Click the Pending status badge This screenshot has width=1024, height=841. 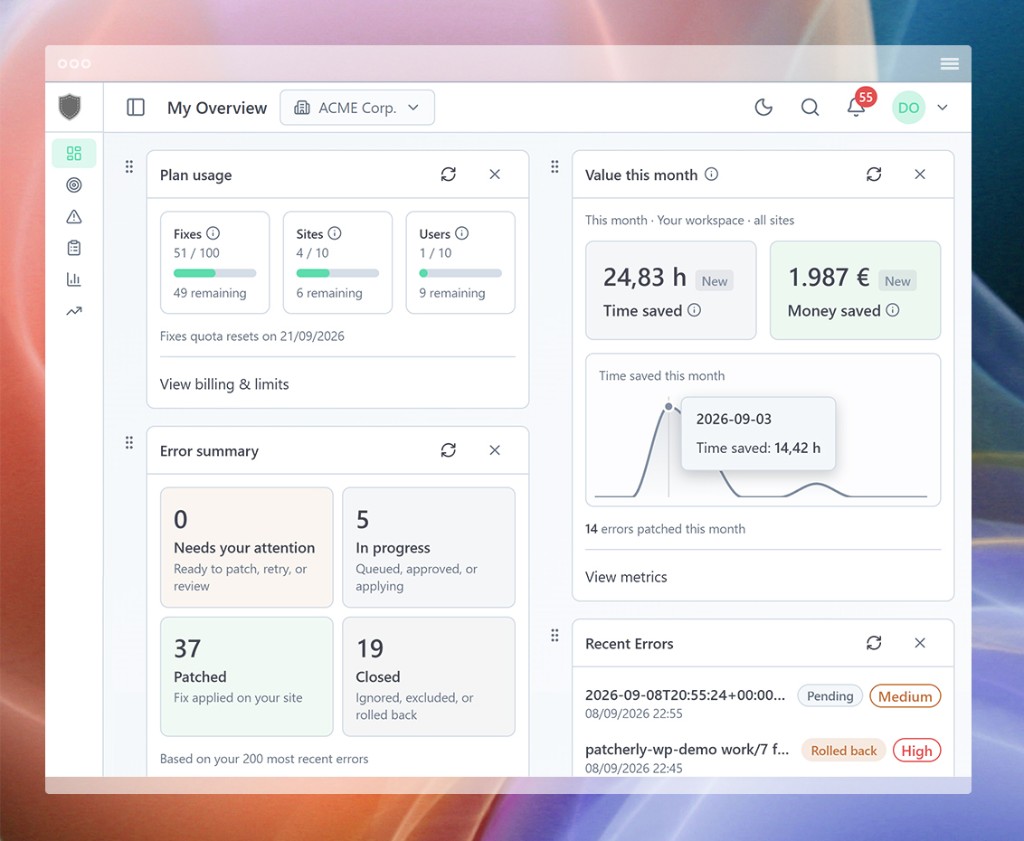830,696
